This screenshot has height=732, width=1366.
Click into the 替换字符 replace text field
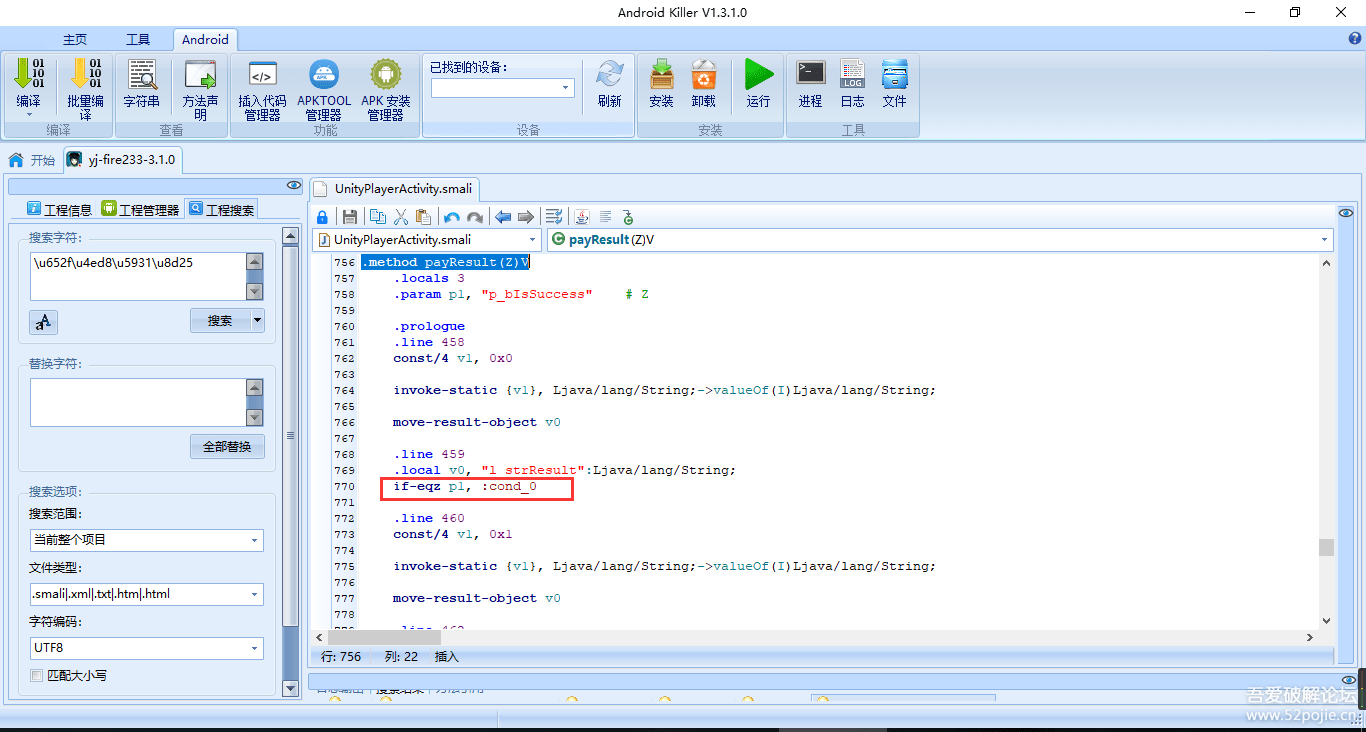pos(138,402)
